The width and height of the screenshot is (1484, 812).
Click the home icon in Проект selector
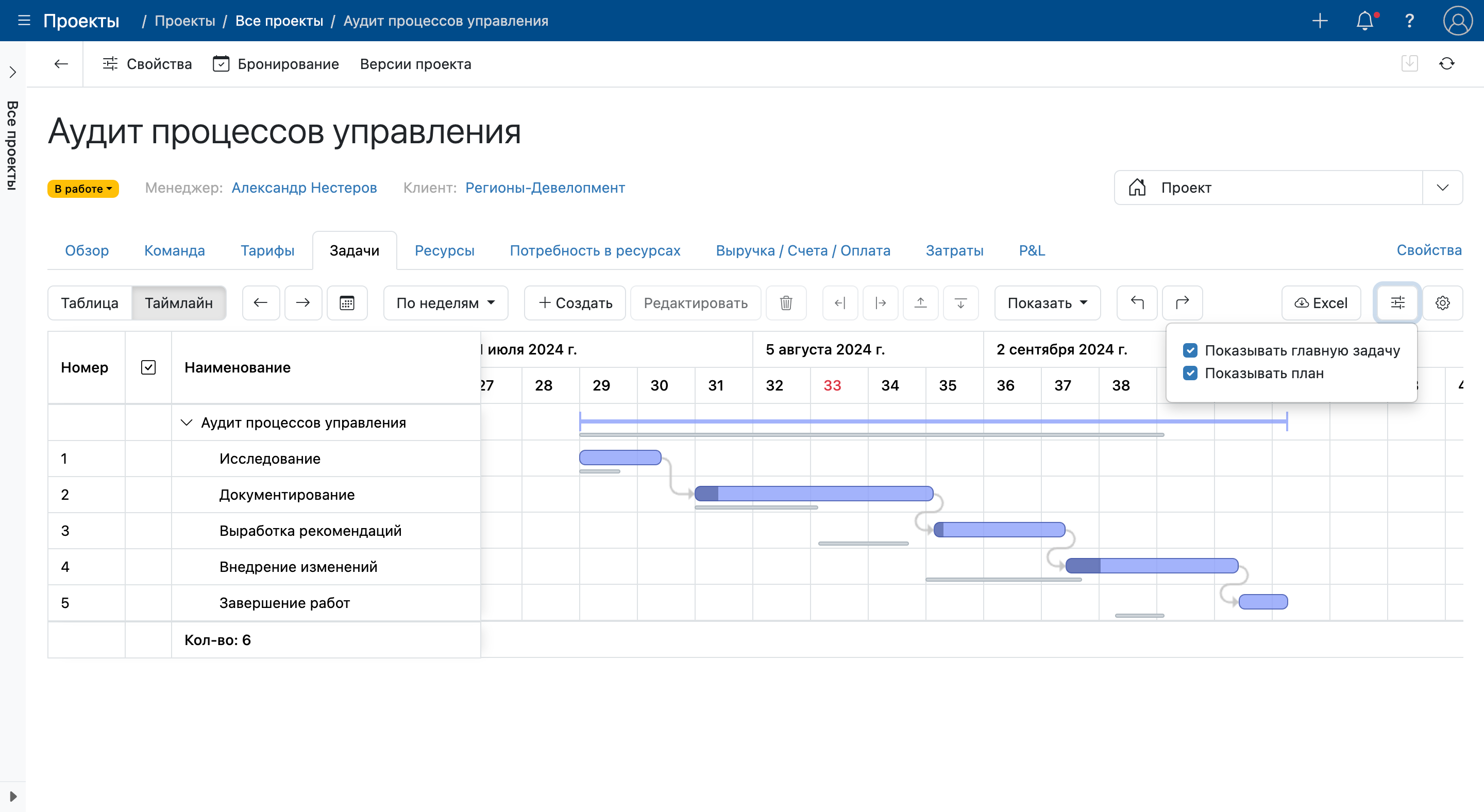(1137, 188)
